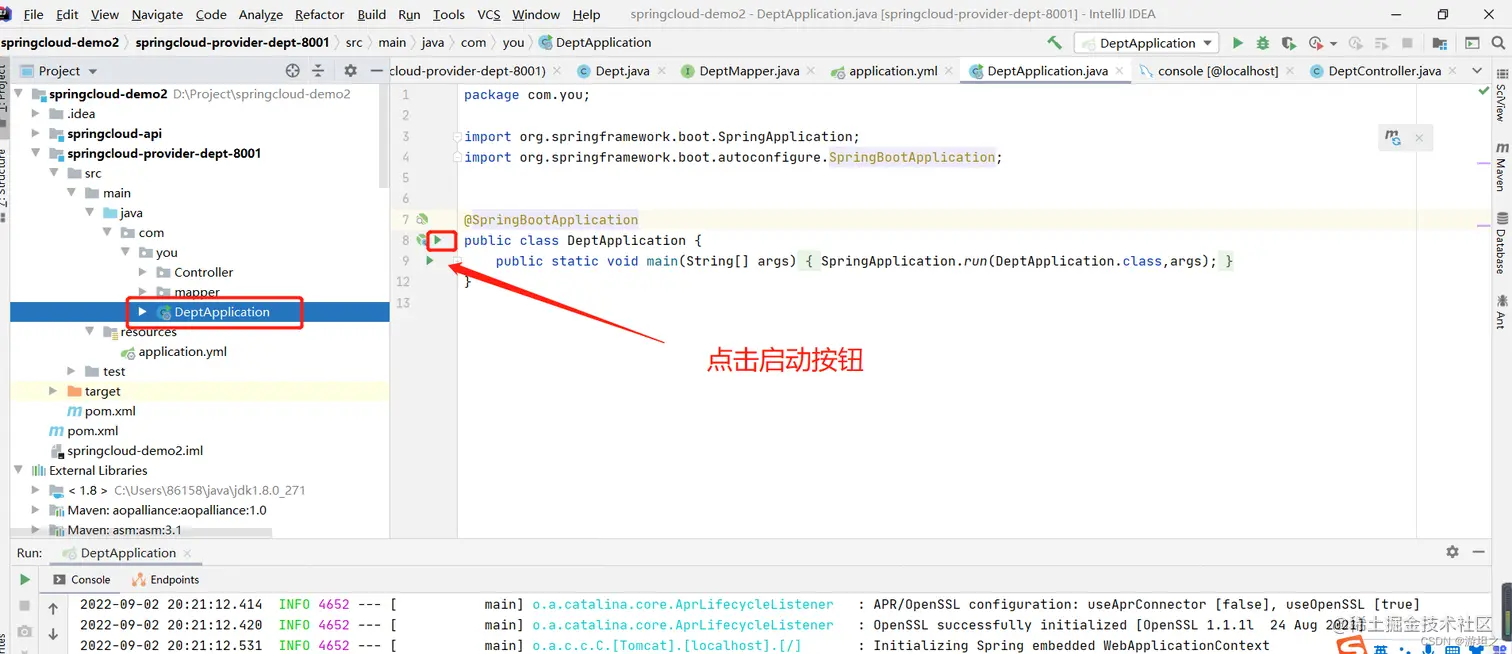Stop the process in the Run panel

point(25,606)
